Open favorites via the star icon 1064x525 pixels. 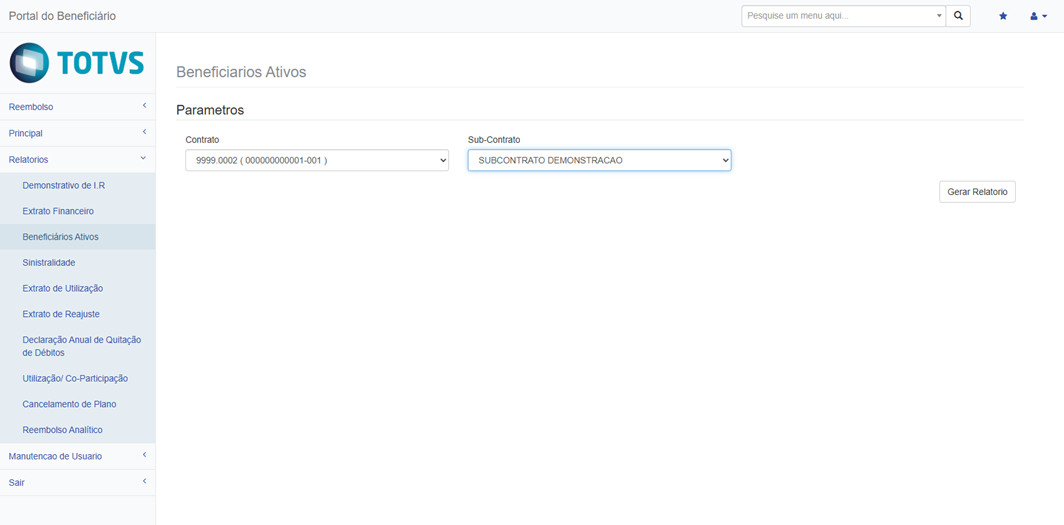pyautogui.click(x=1003, y=16)
